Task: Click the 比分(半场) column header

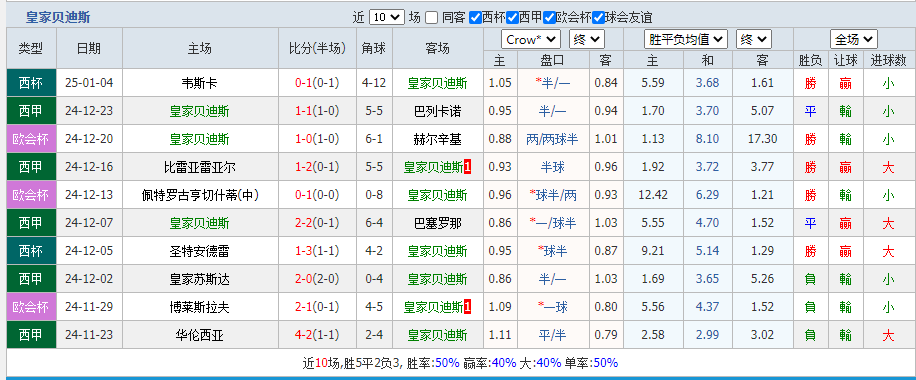Action: [317, 48]
